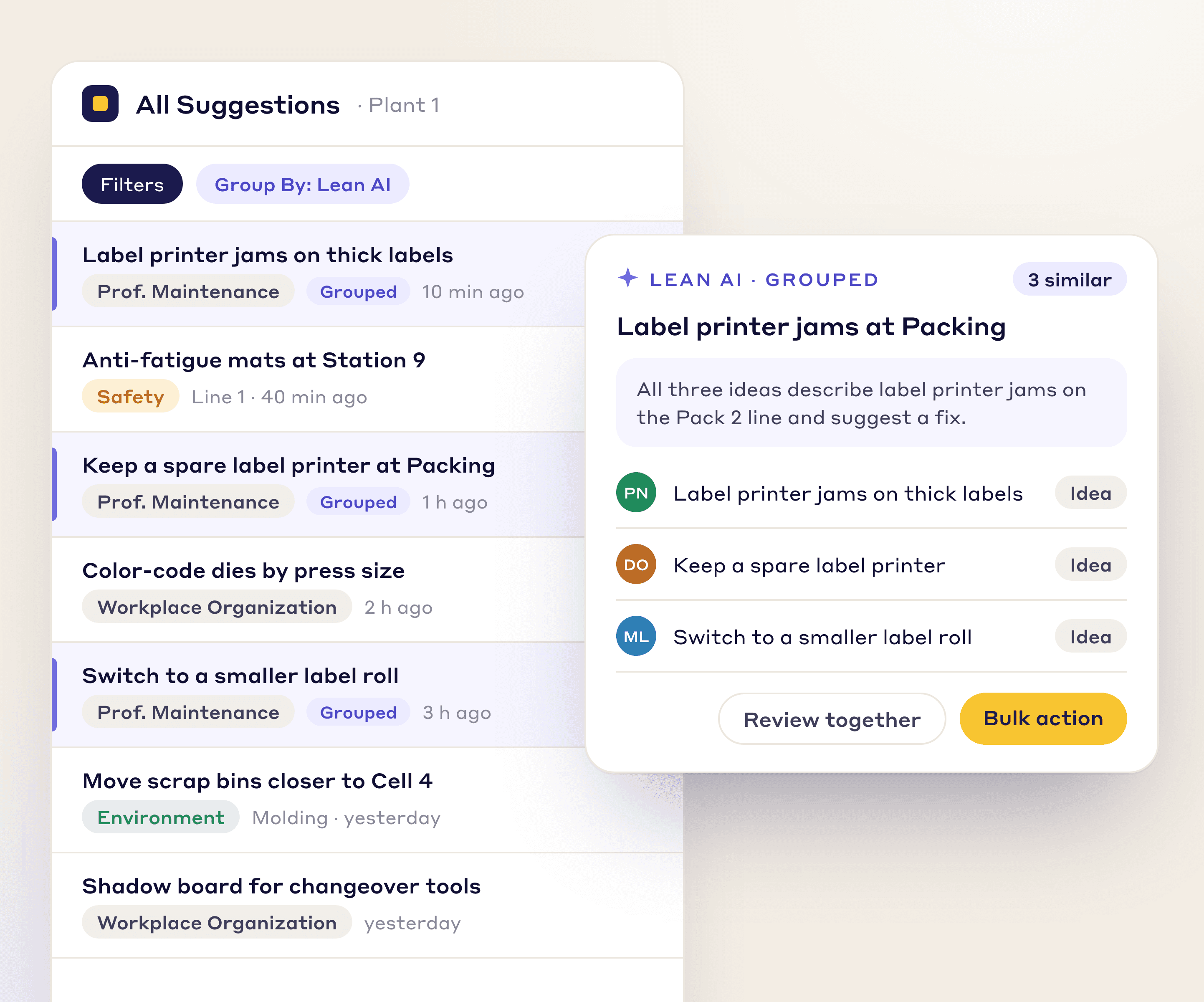Click the Review together button
The height and width of the screenshot is (1002, 1204).
click(832, 719)
